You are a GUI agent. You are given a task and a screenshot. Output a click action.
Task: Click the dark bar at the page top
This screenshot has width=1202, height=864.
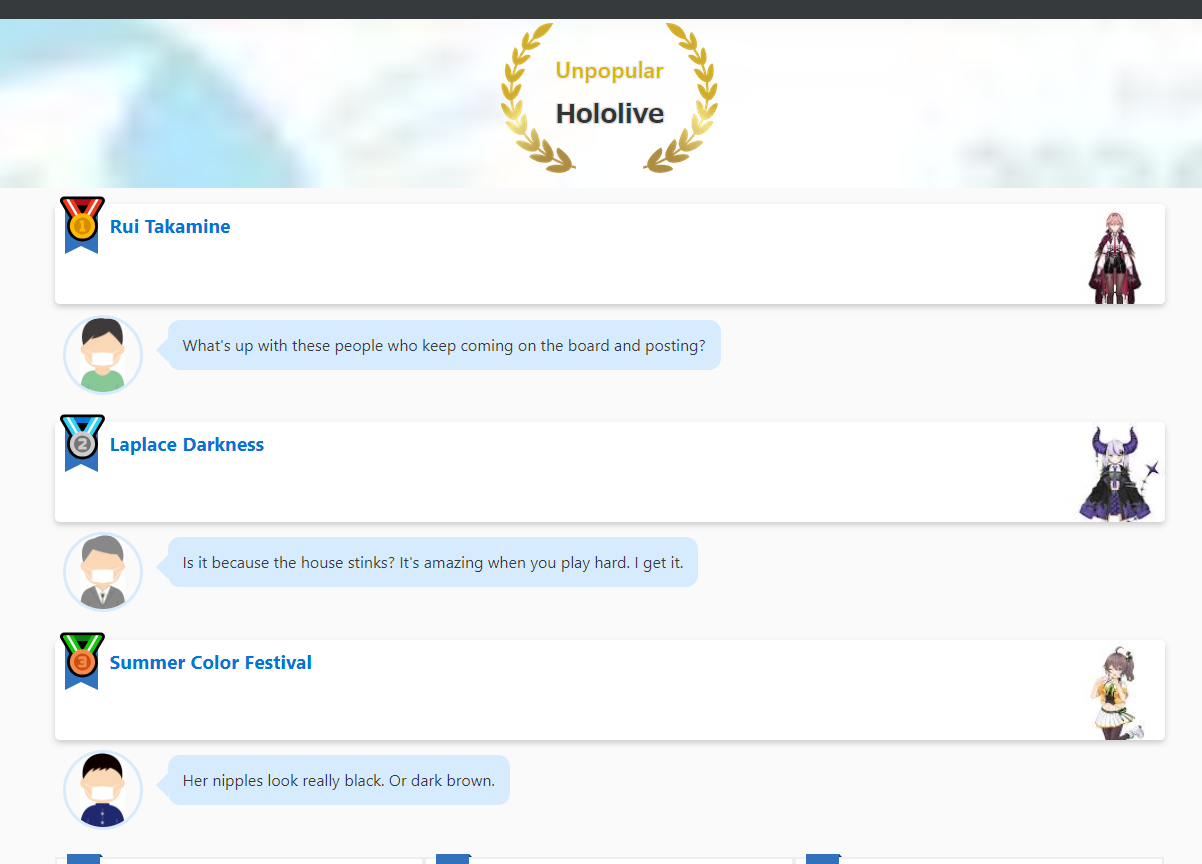[x=600, y=9]
